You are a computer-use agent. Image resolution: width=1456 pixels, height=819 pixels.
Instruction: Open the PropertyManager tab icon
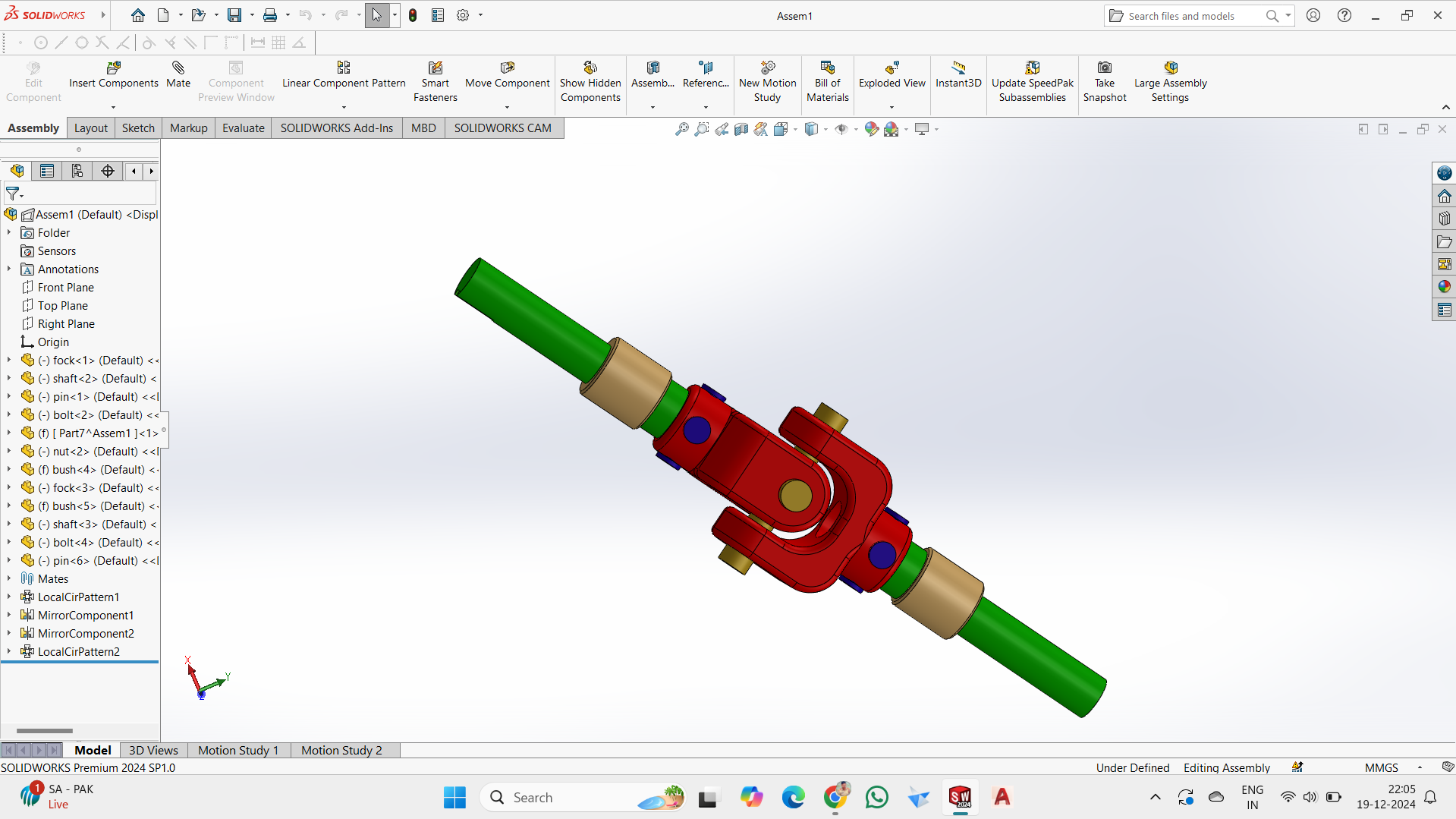(x=47, y=171)
